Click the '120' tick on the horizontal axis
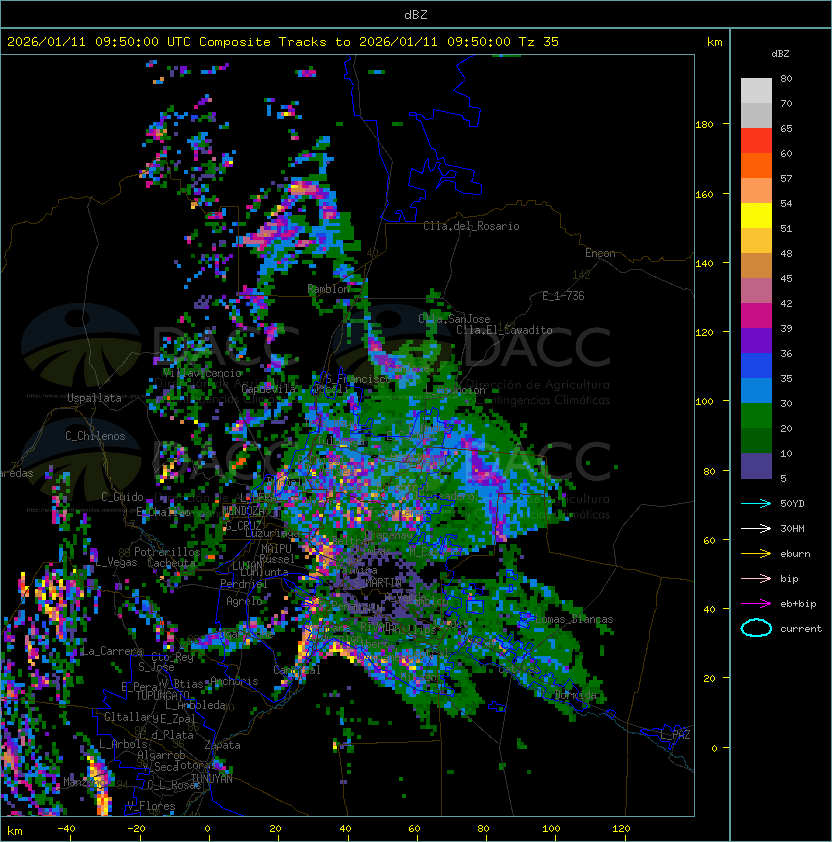Image resolution: width=832 pixels, height=842 pixels. [621, 829]
